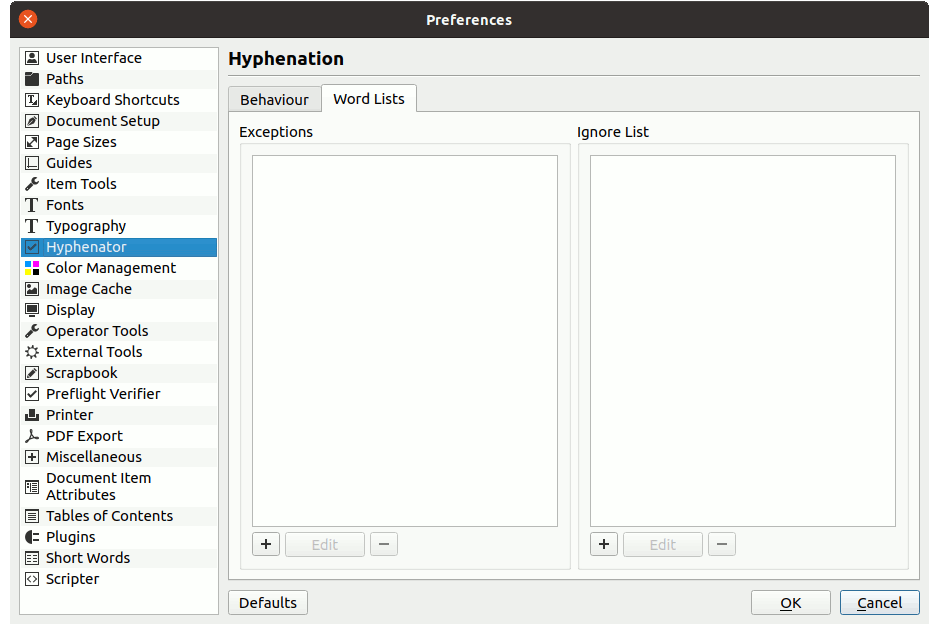Confirm preferences with the OK button

click(x=790, y=603)
